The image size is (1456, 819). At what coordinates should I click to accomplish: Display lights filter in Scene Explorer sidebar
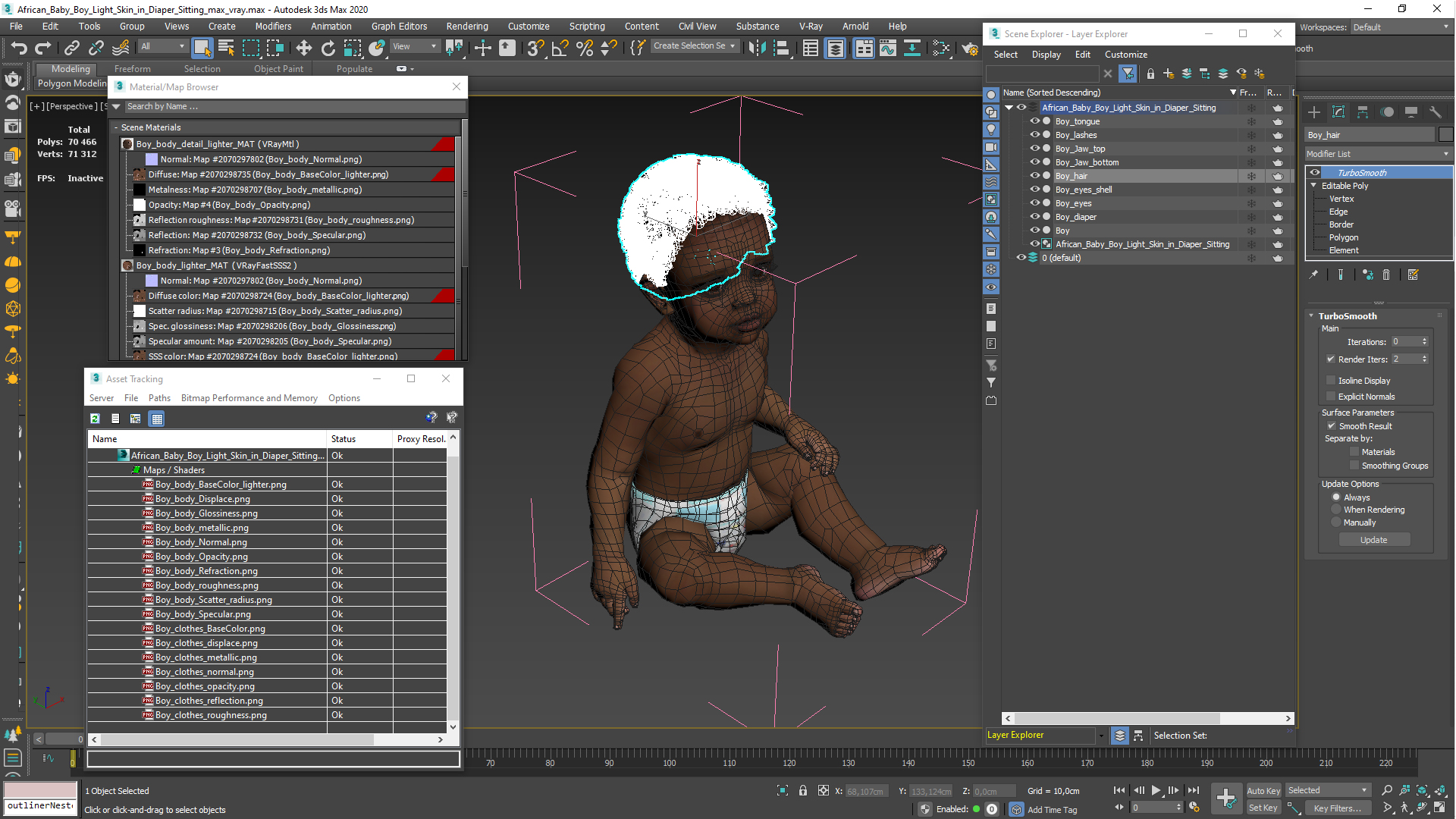coord(991,130)
